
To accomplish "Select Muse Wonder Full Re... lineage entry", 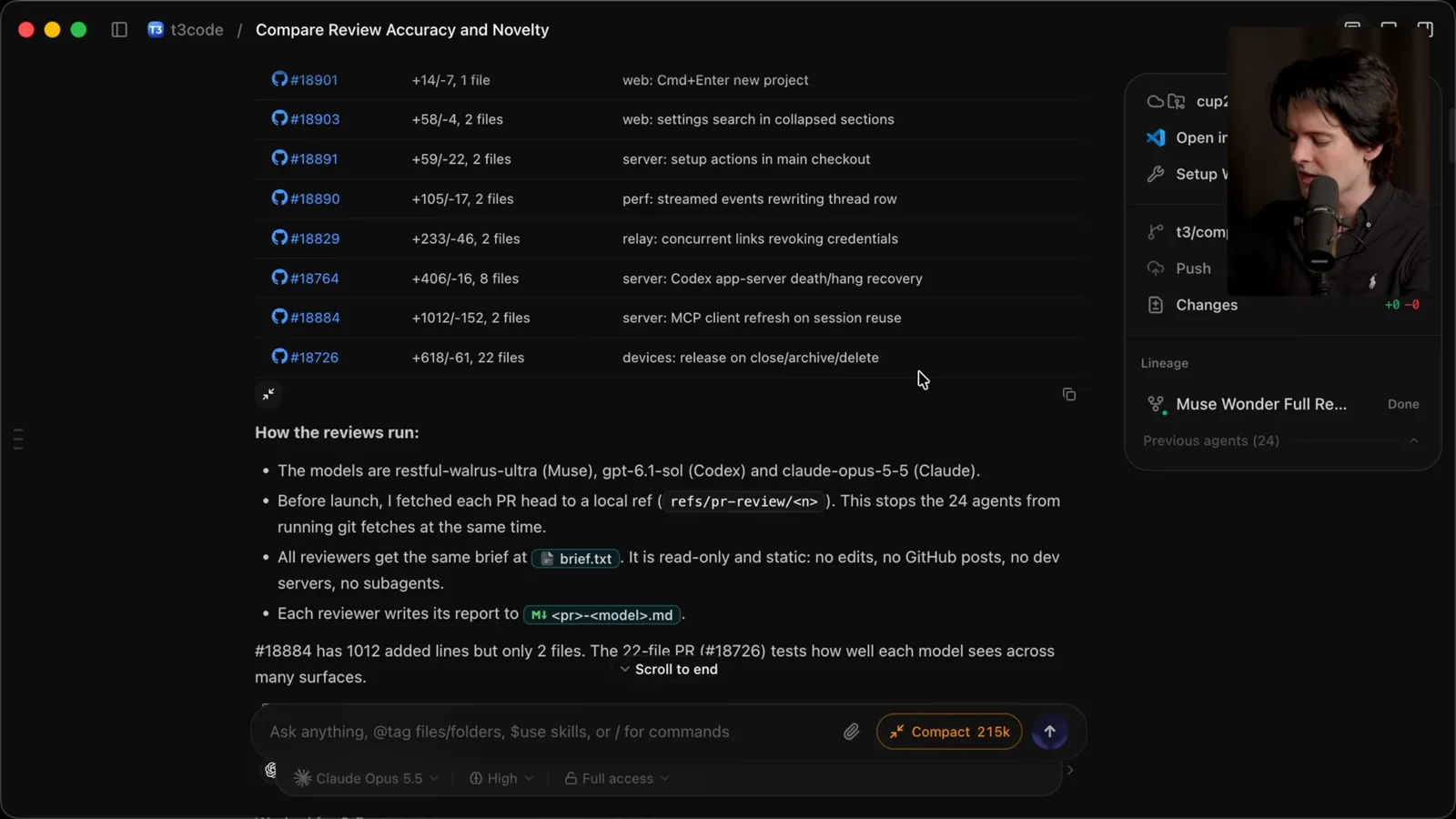I will click(1283, 404).
